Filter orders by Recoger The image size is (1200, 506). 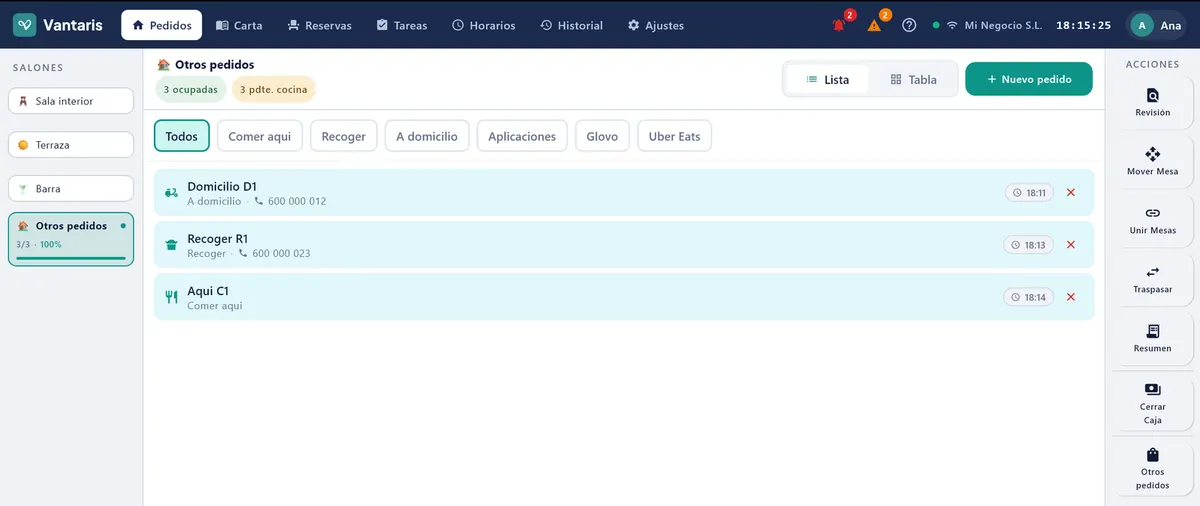[344, 136]
